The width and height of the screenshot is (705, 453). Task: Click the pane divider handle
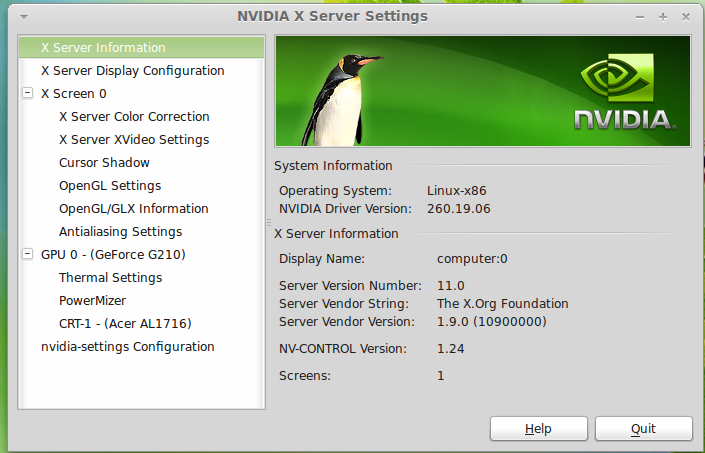tap(269, 222)
